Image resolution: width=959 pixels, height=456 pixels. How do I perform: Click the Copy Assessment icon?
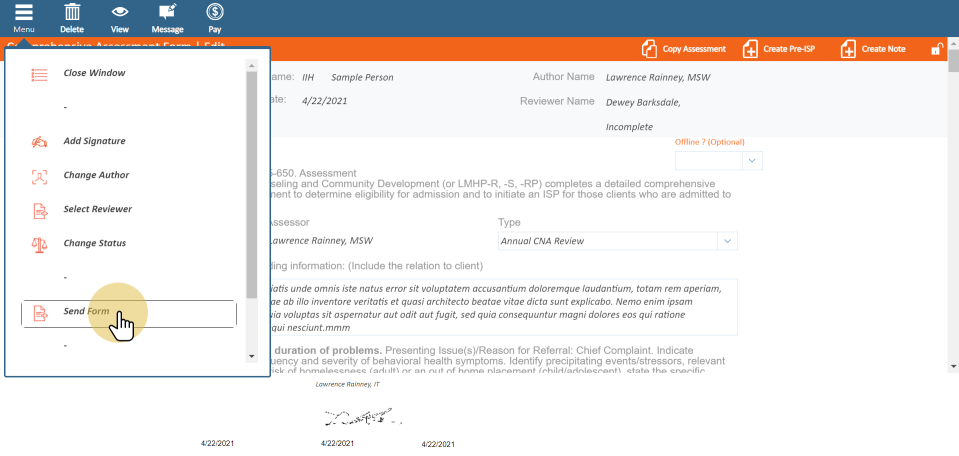pos(650,49)
